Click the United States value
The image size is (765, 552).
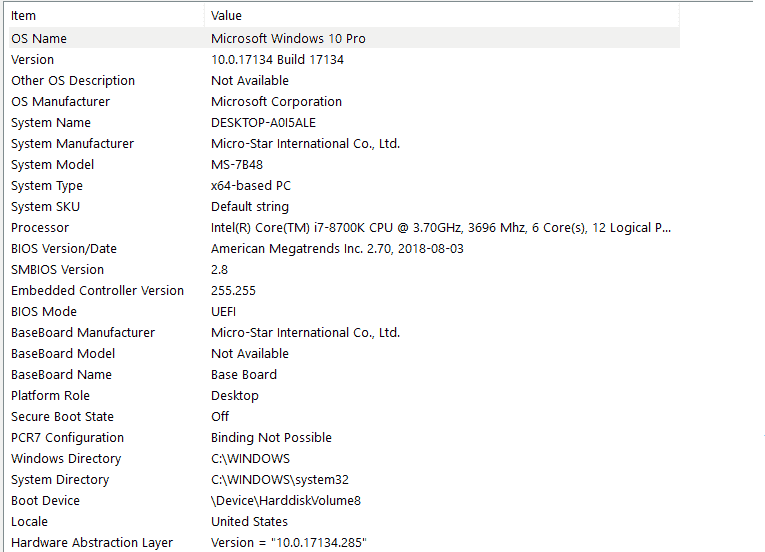(x=249, y=521)
